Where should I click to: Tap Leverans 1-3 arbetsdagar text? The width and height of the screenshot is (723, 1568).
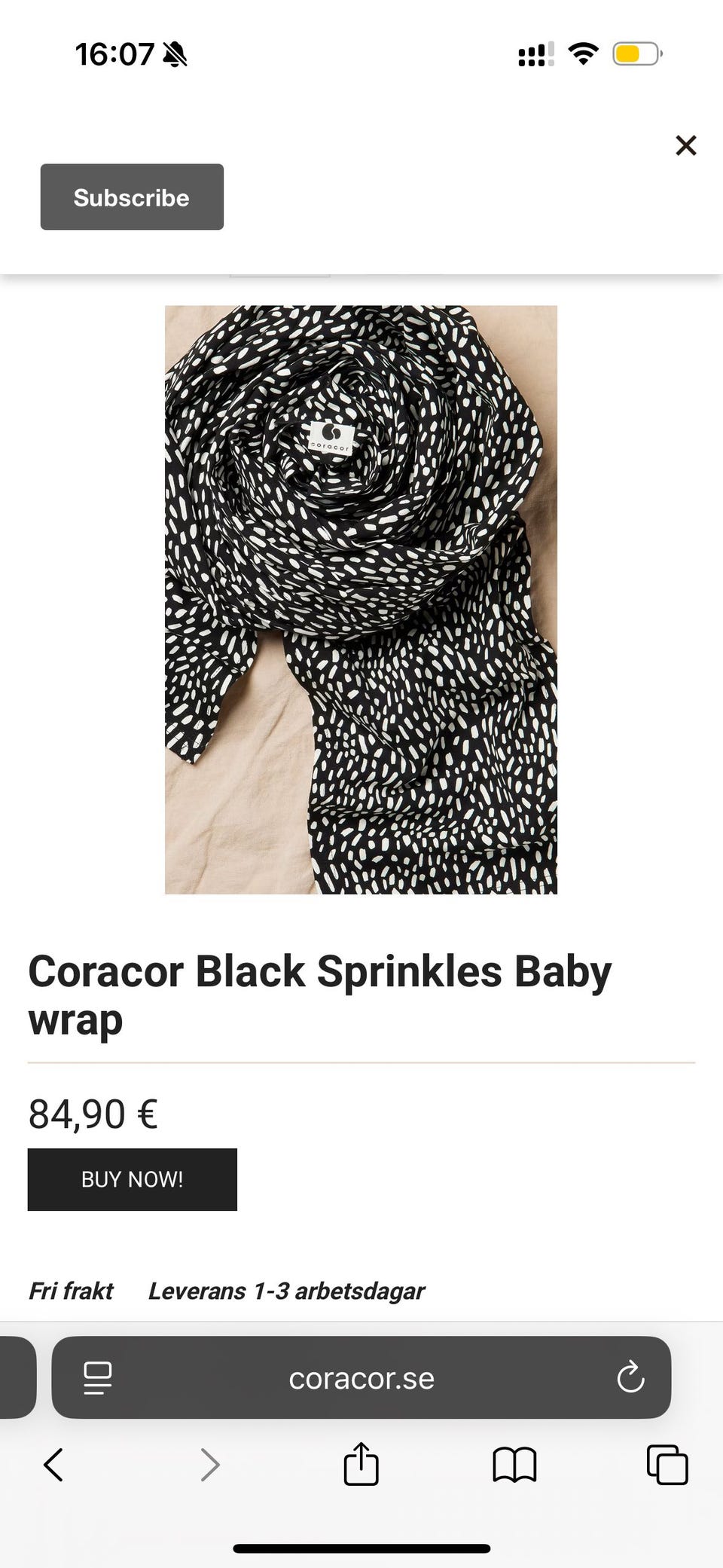coord(286,1291)
